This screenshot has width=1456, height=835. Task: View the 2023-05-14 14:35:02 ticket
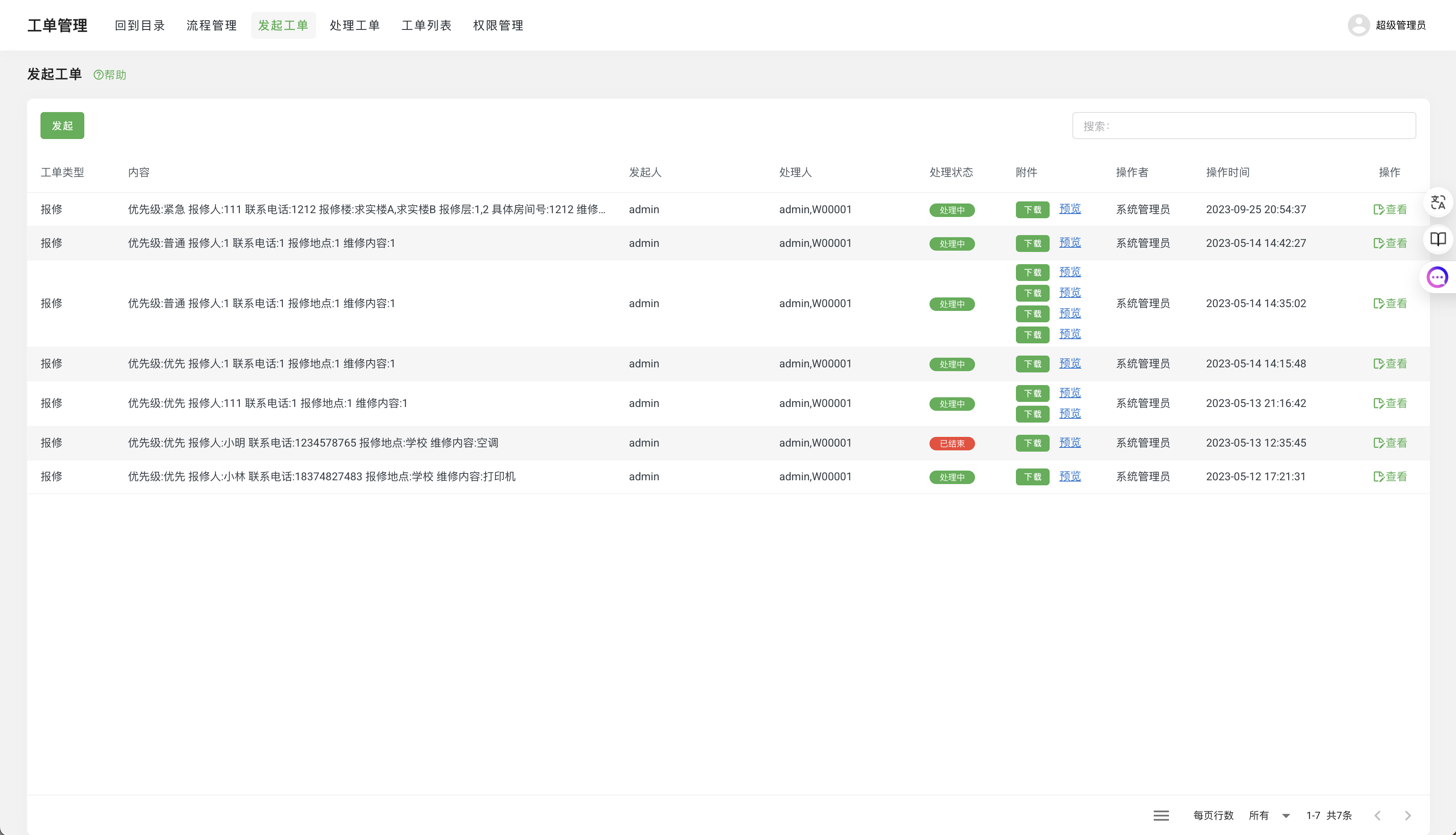pos(1390,303)
